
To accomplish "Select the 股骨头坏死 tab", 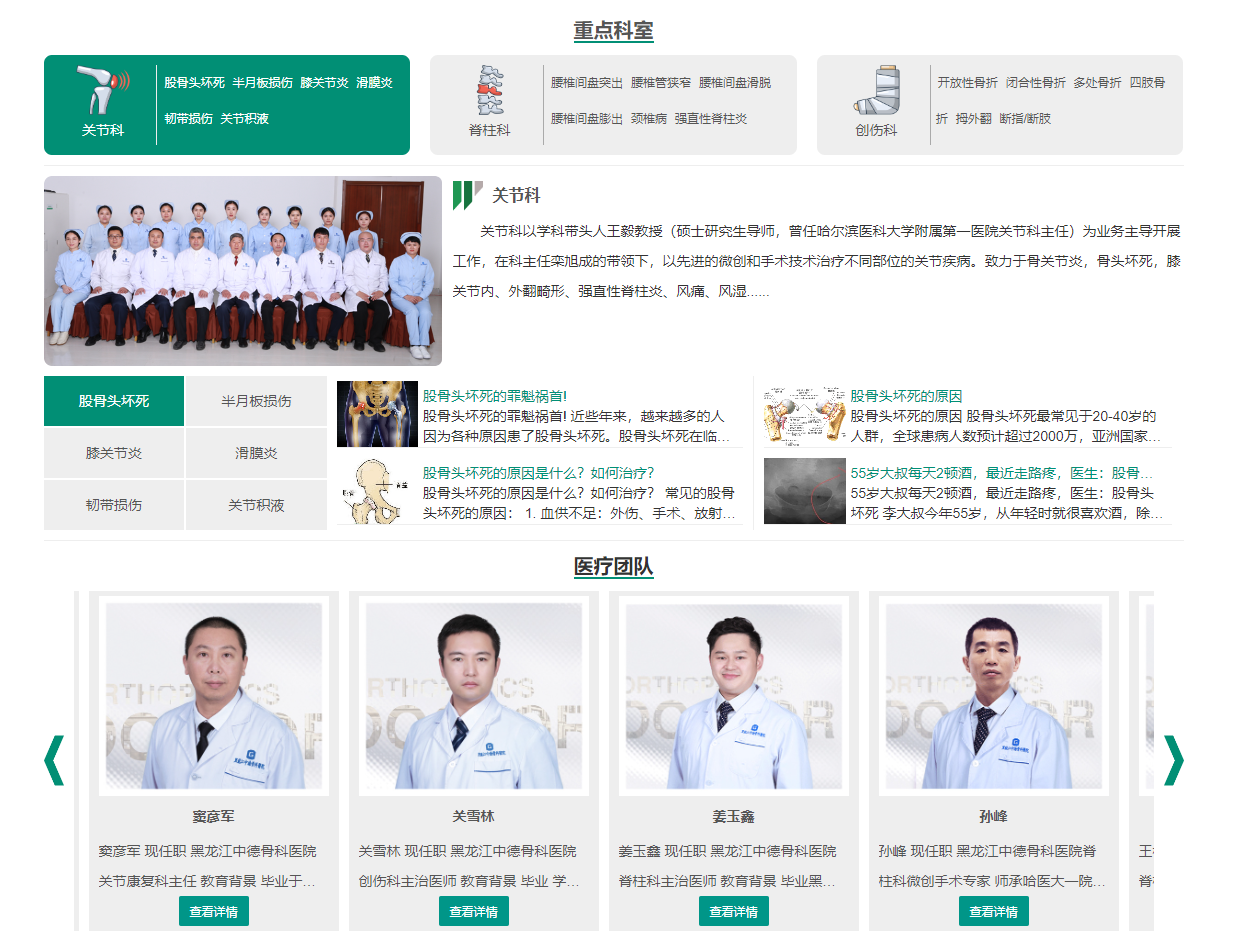I will coord(114,401).
